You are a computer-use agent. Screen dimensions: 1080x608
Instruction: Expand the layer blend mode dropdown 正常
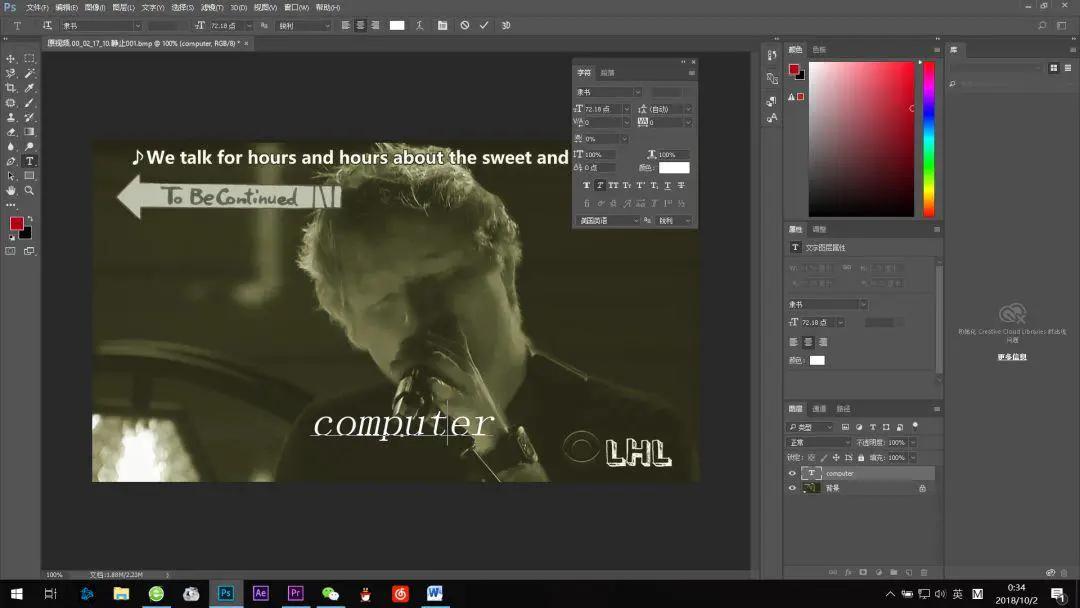tap(819, 442)
